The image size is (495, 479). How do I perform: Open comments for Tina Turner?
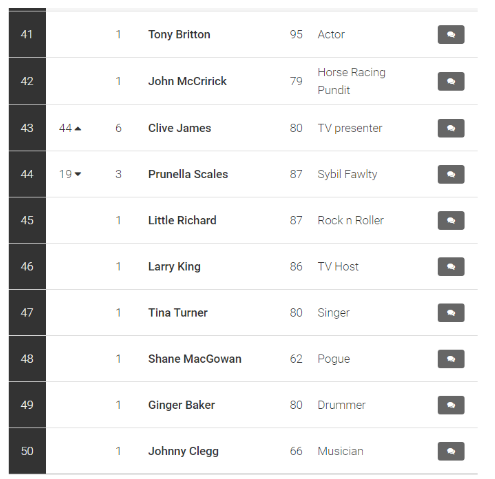pos(451,313)
